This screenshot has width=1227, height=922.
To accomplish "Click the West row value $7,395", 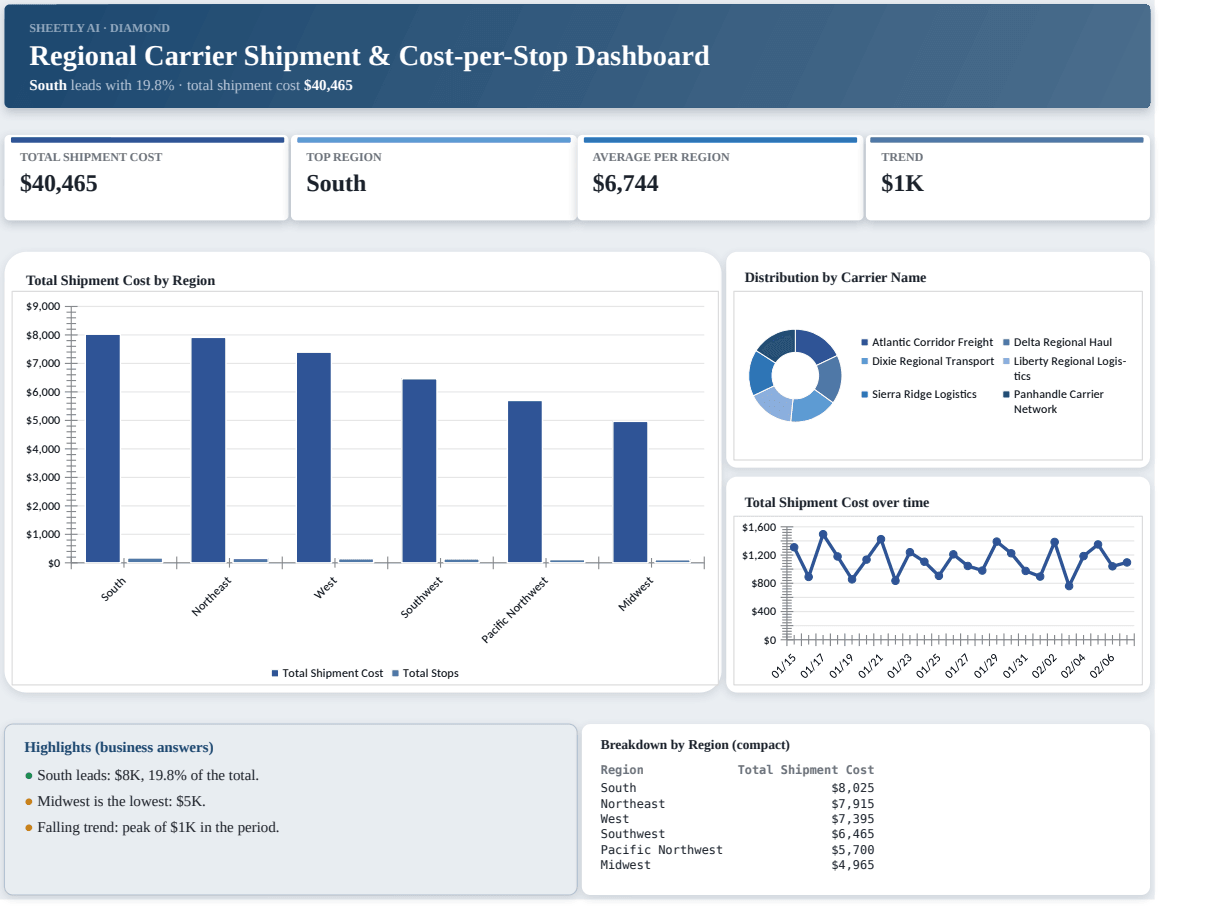I will coord(852,819).
